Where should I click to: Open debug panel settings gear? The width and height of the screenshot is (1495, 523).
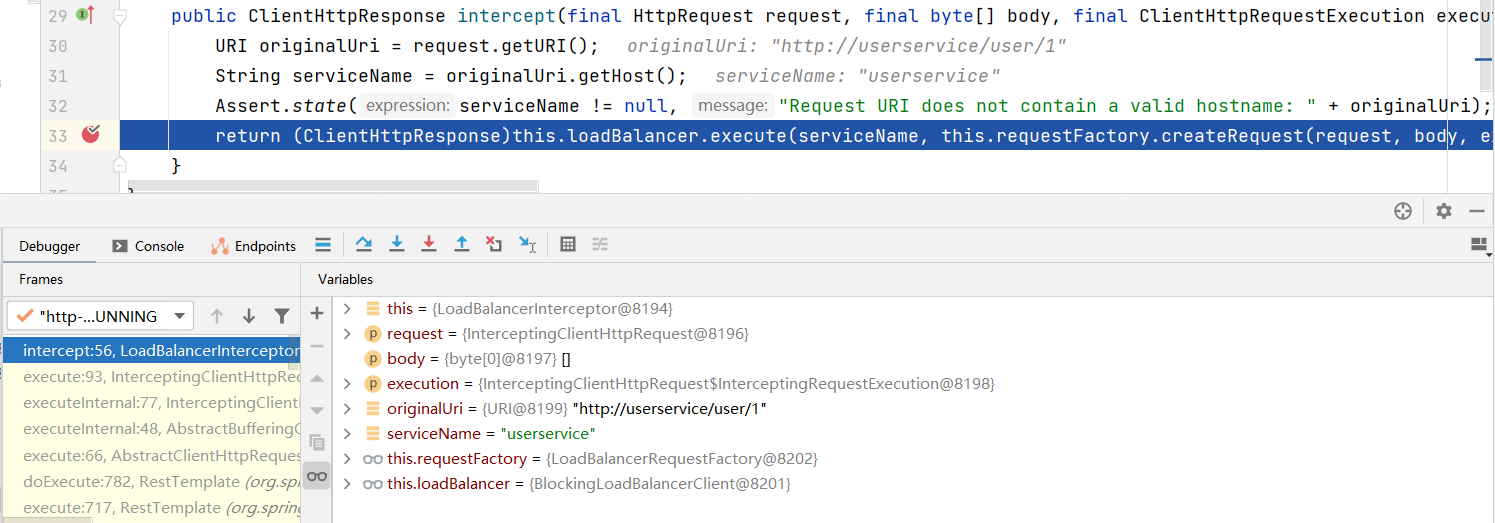1443,211
